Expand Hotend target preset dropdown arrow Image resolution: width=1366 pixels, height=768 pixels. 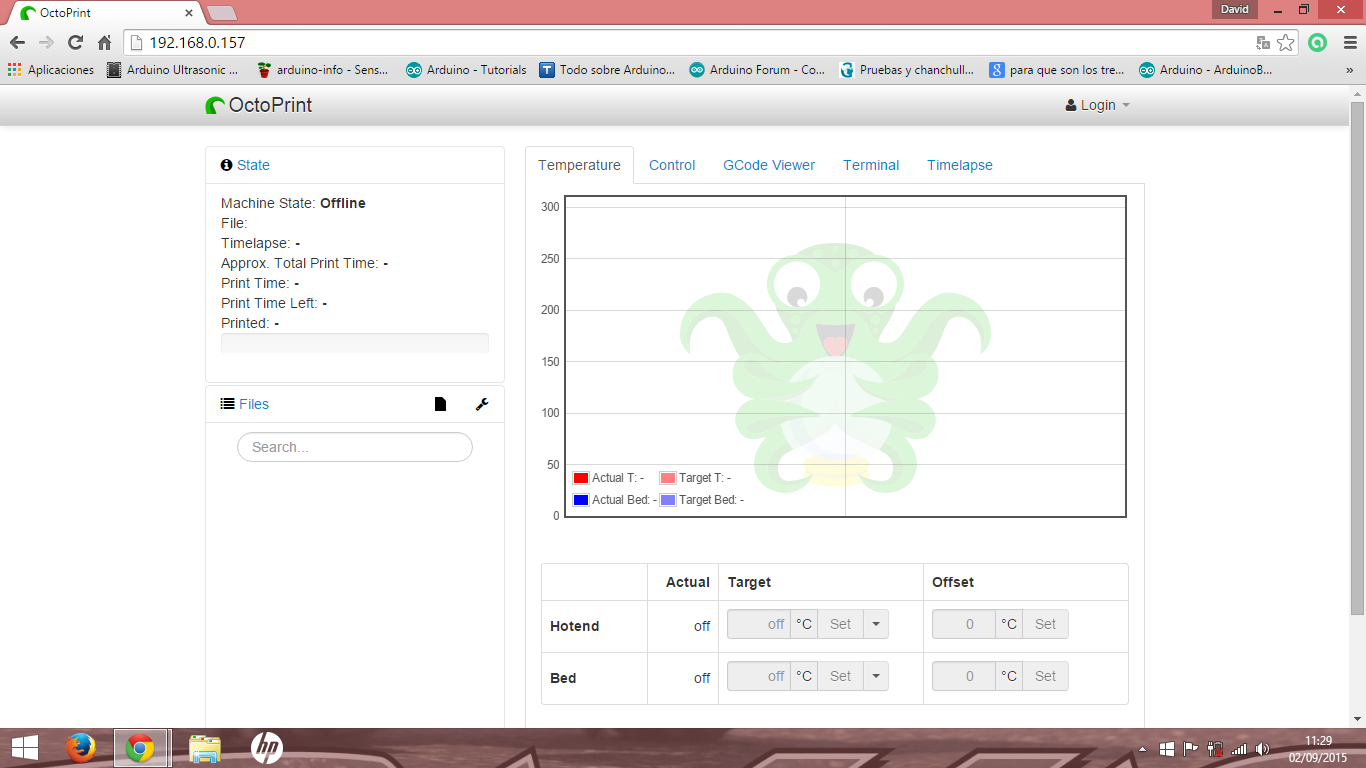point(875,624)
